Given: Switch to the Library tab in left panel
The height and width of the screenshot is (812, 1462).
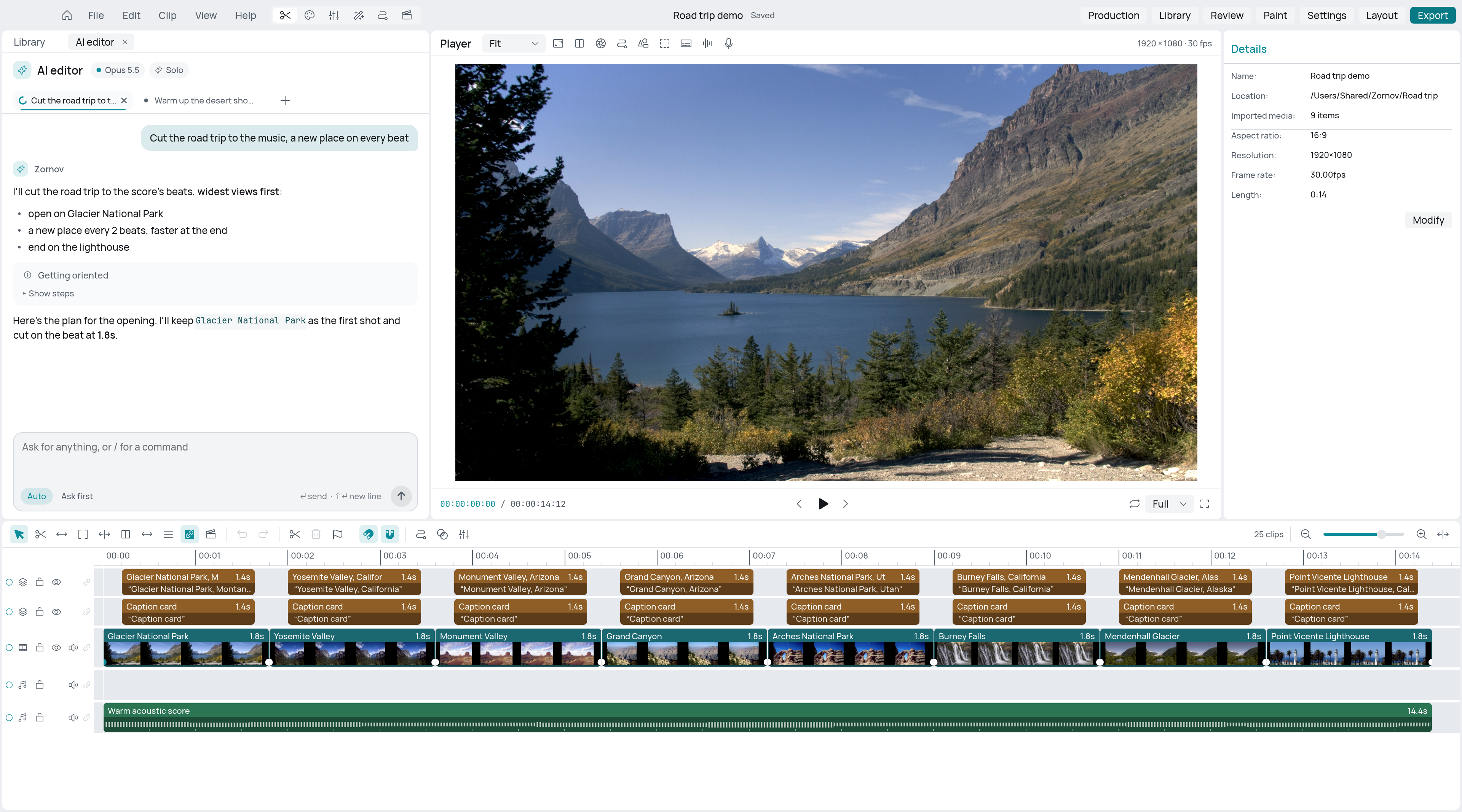Looking at the screenshot, I should pos(29,42).
